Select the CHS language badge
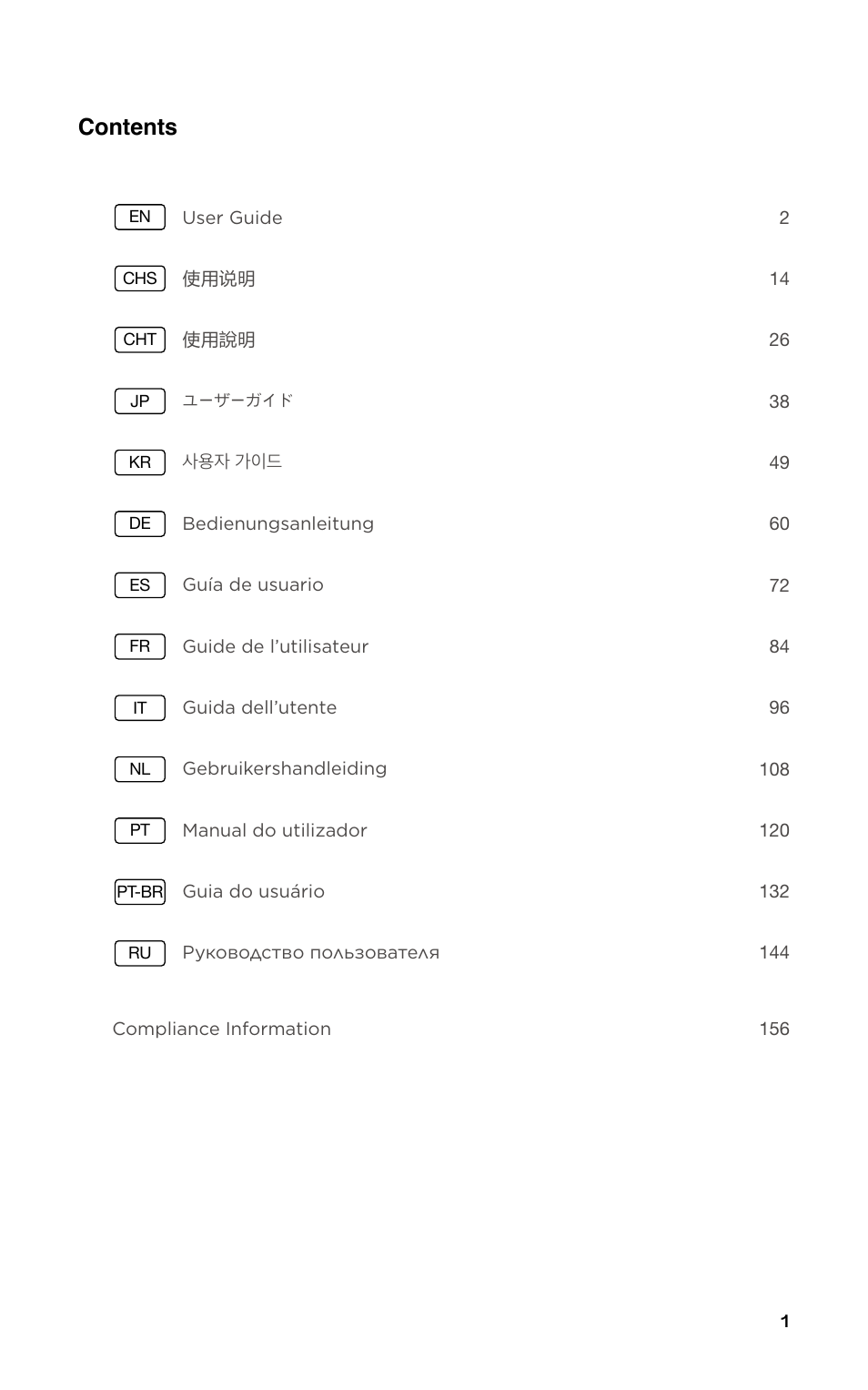The image size is (868, 1390). (x=139, y=279)
